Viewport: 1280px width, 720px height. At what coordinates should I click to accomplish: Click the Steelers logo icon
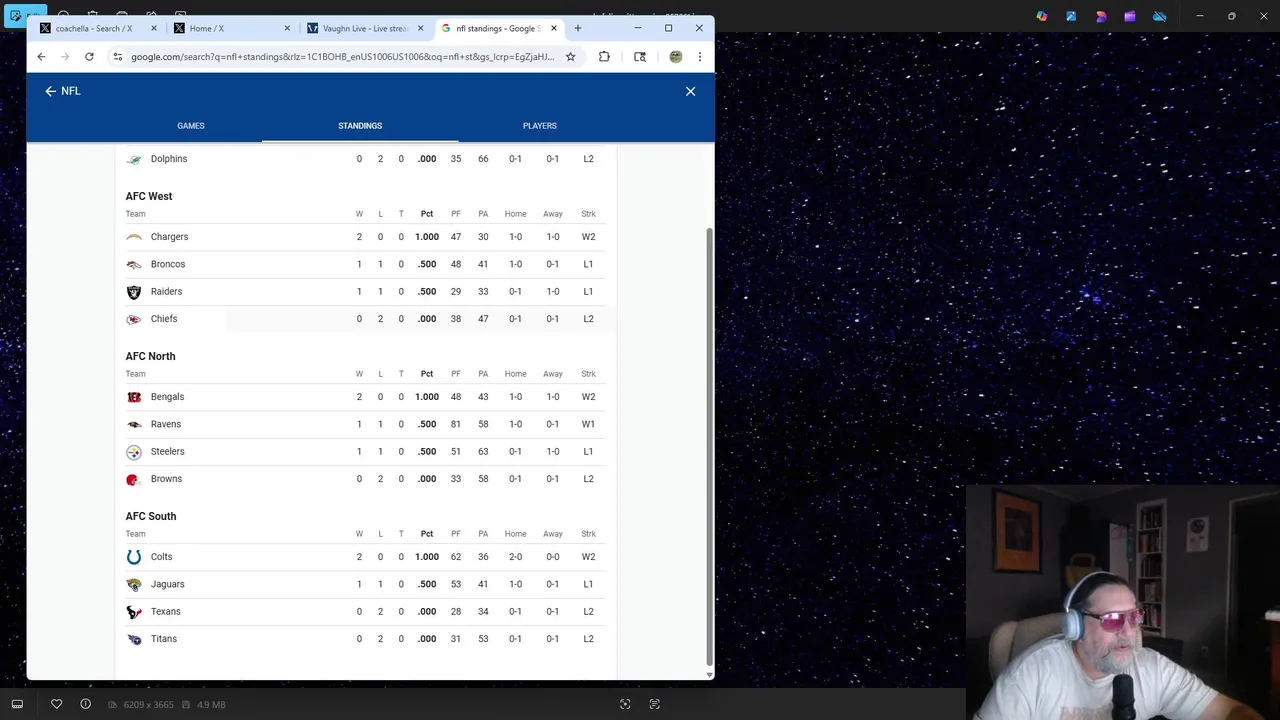pos(134,452)
